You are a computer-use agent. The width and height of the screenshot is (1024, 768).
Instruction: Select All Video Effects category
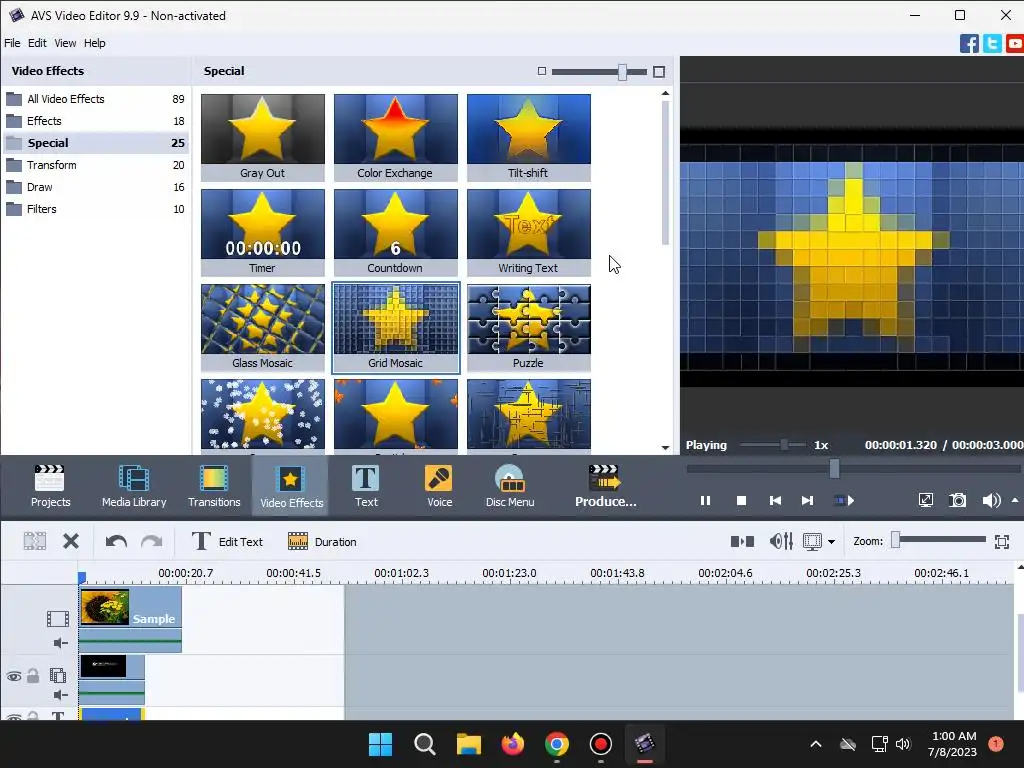point(95,99)
